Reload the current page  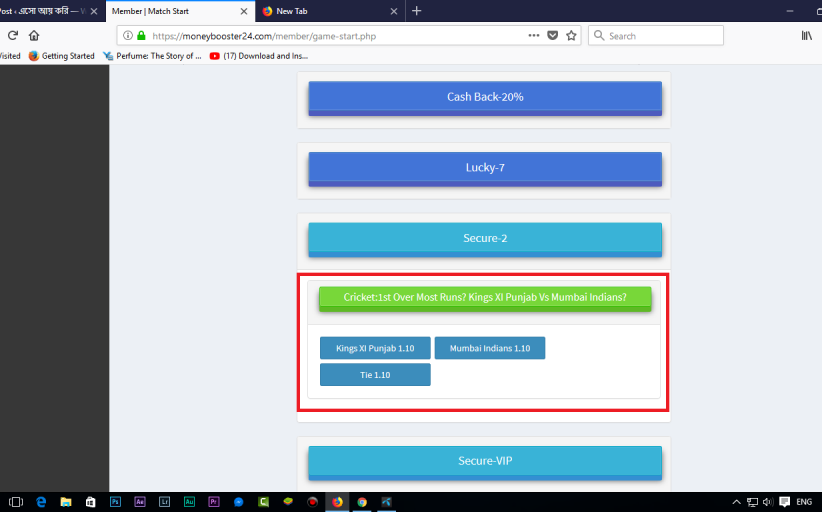pos(12,35)
